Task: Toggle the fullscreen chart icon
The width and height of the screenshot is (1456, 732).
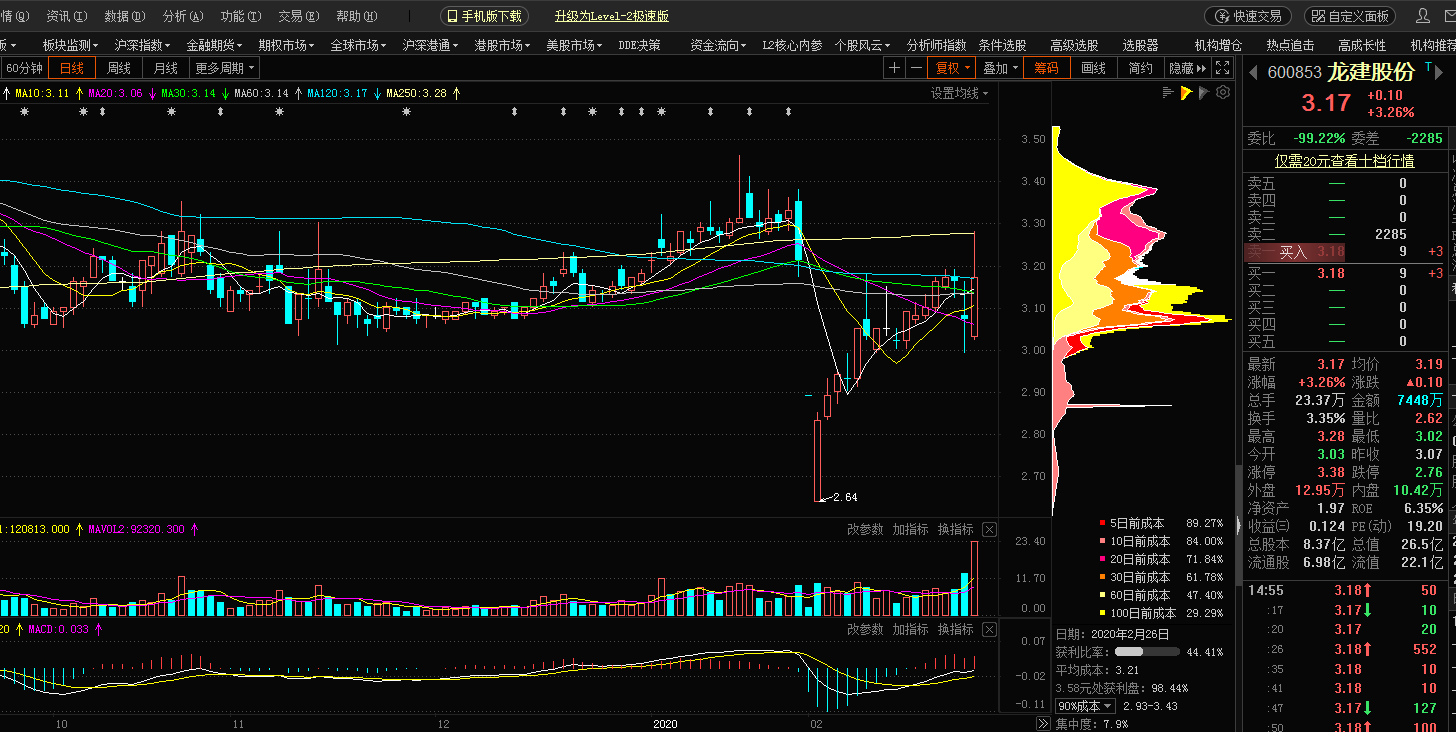Action: pos(1223,68)
